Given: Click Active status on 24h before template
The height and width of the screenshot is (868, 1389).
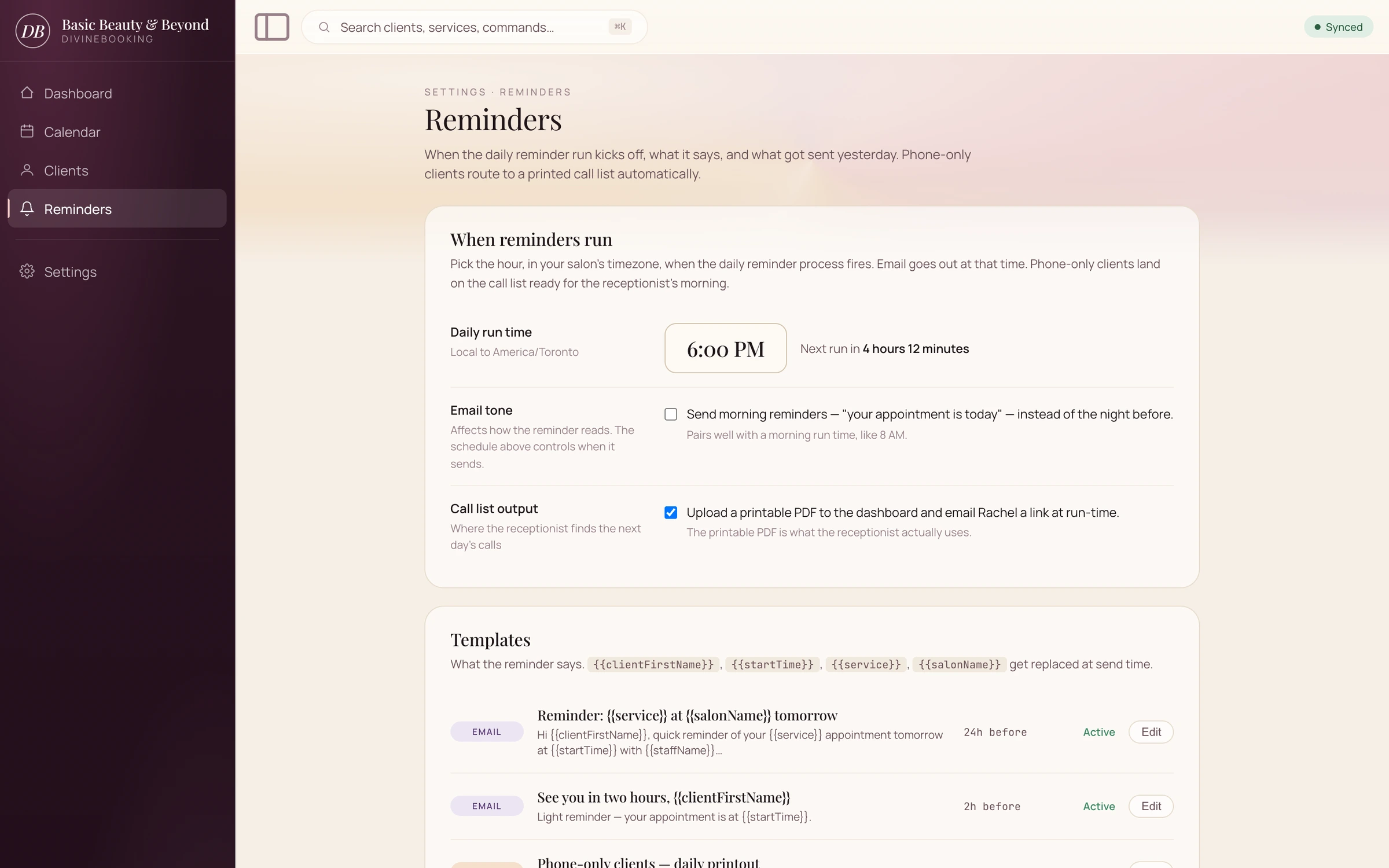Looking at the screenshot, I should (1098, 732).
